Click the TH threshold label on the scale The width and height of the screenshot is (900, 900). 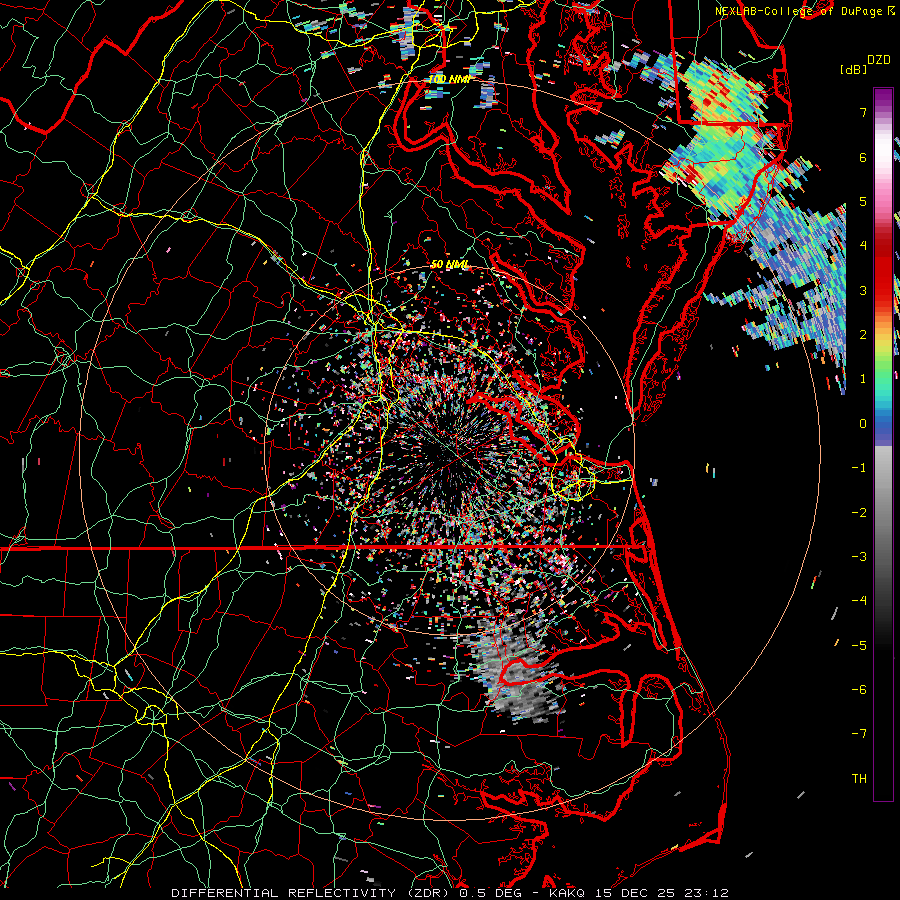[x=859, y=779]
